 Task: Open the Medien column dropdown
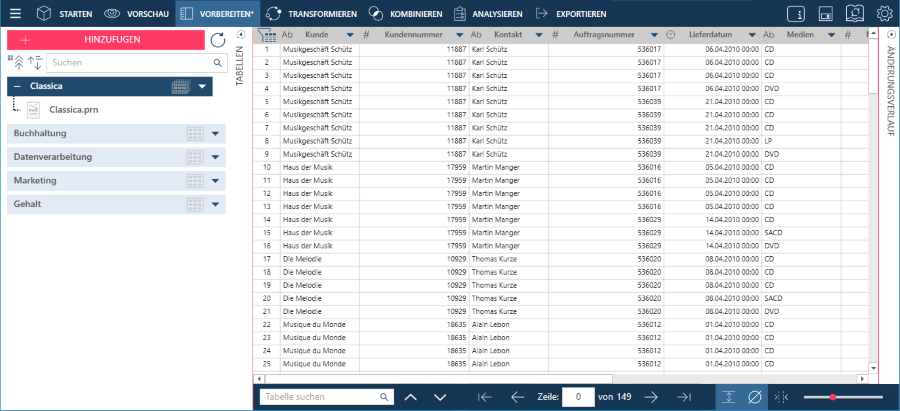click(x=832, y=35)
